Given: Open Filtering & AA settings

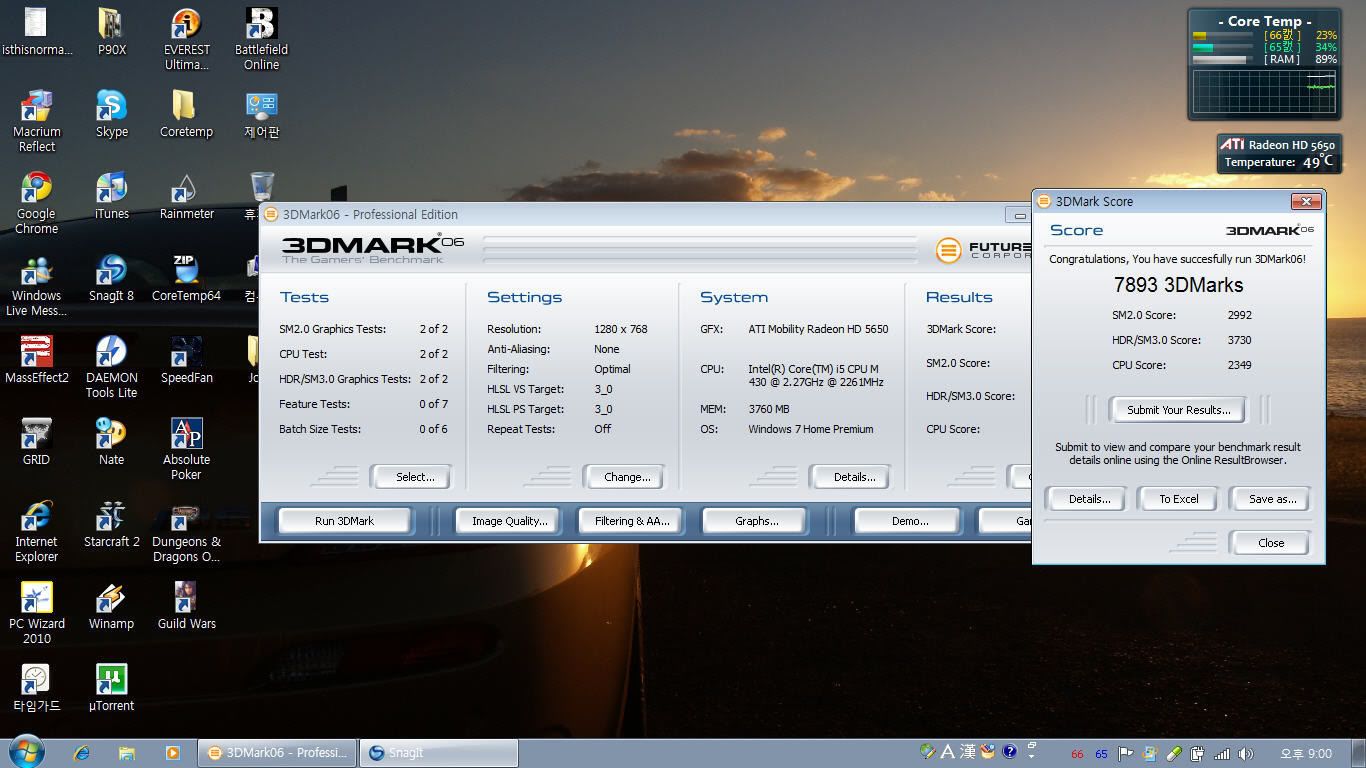Looking at the screenshot, I should 632,521.
